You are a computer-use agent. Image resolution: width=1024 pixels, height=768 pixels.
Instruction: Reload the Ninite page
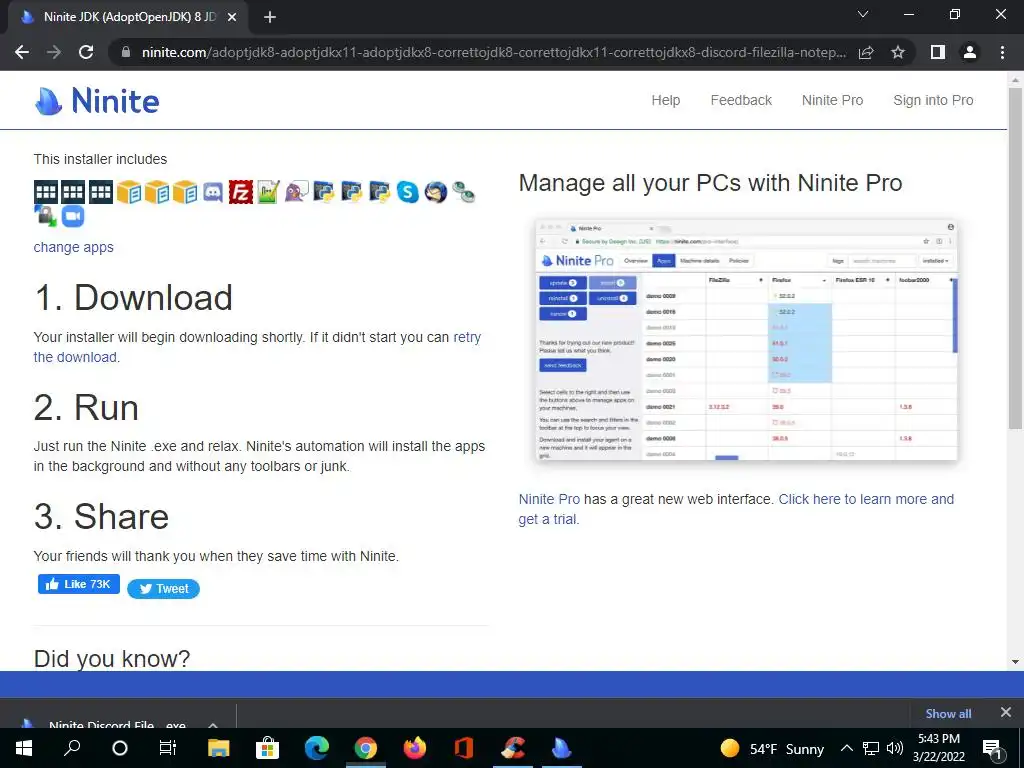point(86,52)
